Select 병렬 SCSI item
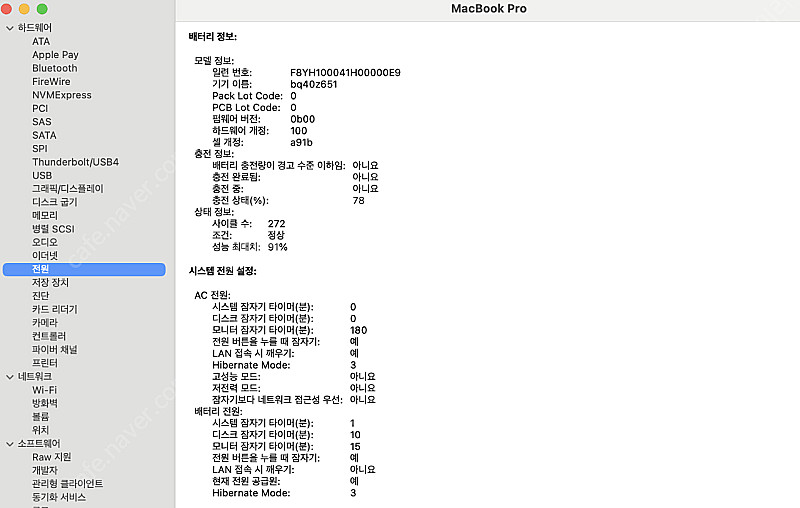 (x=53, y=229)
